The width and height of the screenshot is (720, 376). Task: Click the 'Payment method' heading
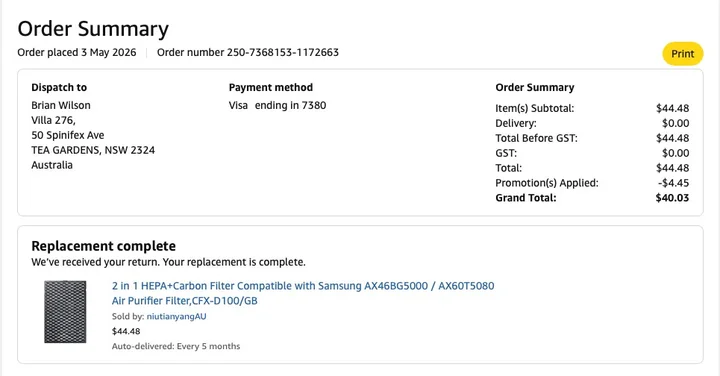pyautogui.click(x=270, y=87)
